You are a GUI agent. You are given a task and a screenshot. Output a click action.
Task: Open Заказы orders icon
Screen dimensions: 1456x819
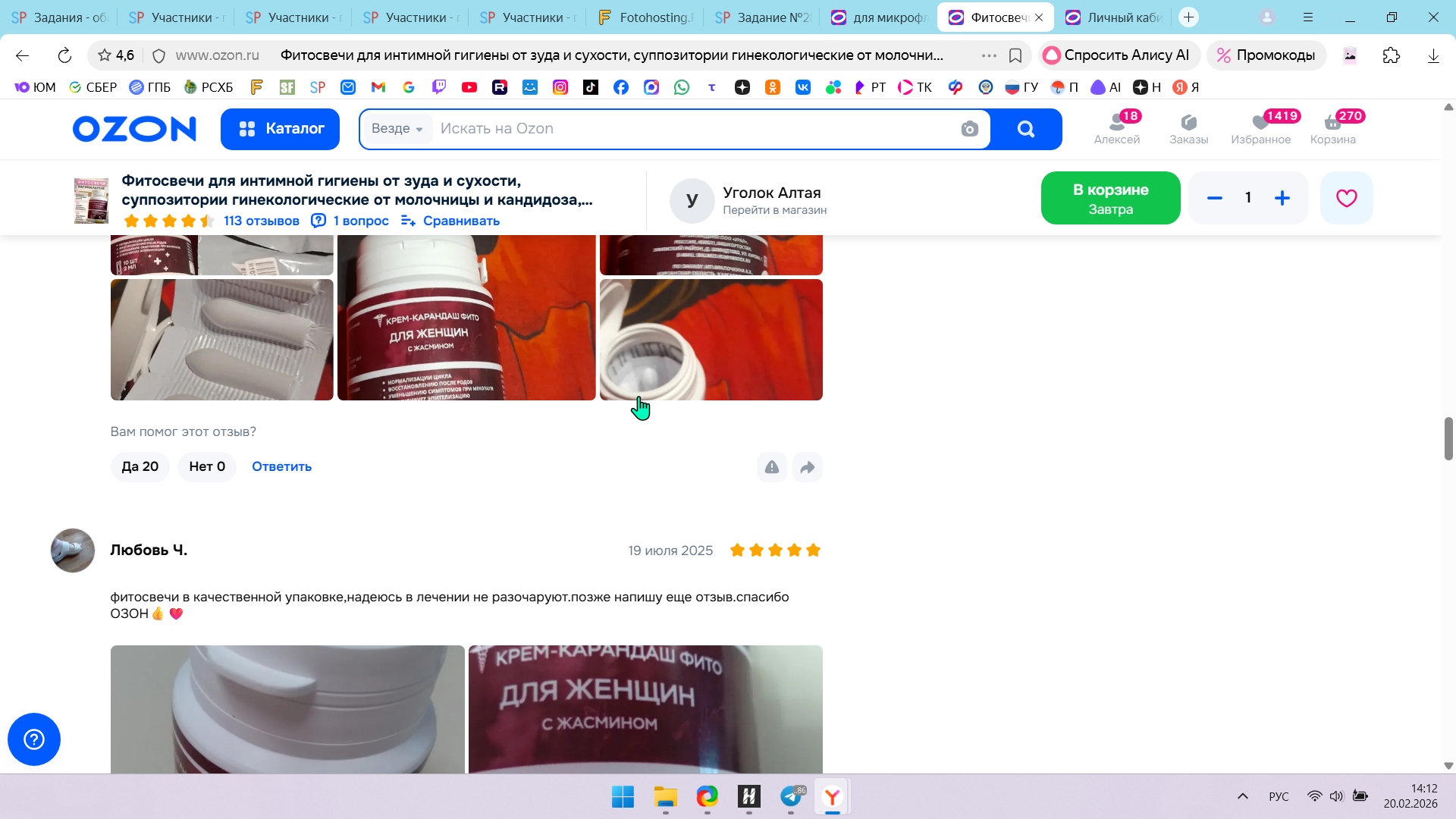point(1188,128)
